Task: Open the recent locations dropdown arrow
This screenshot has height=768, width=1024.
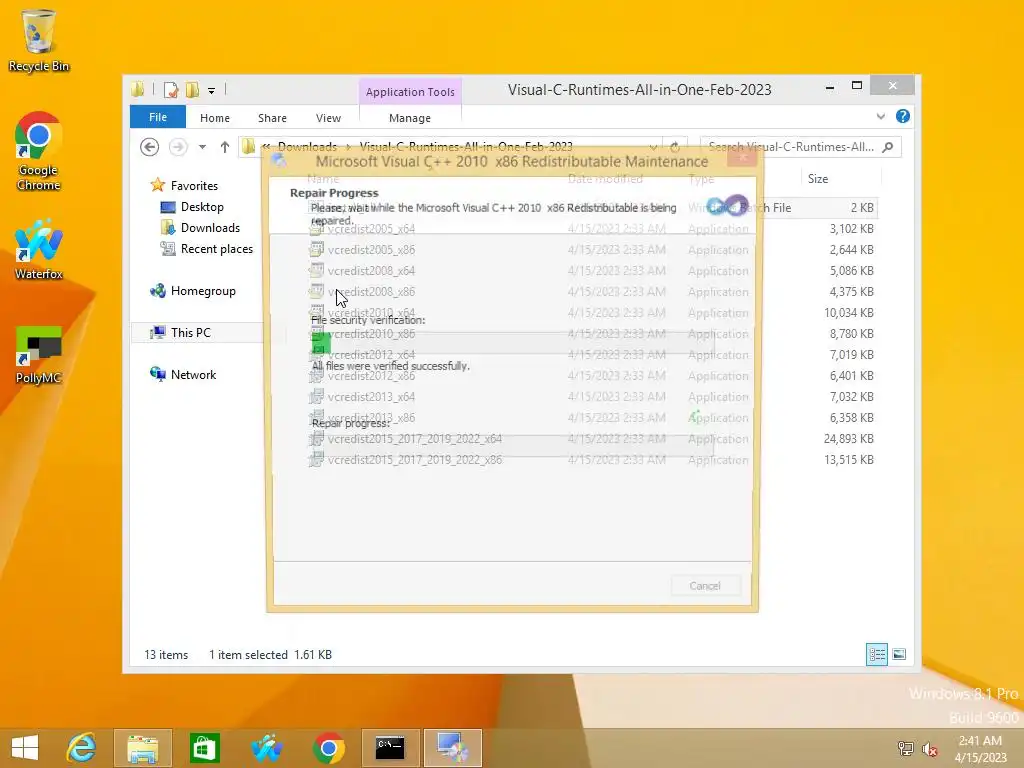Action: [x=202, y=147]
